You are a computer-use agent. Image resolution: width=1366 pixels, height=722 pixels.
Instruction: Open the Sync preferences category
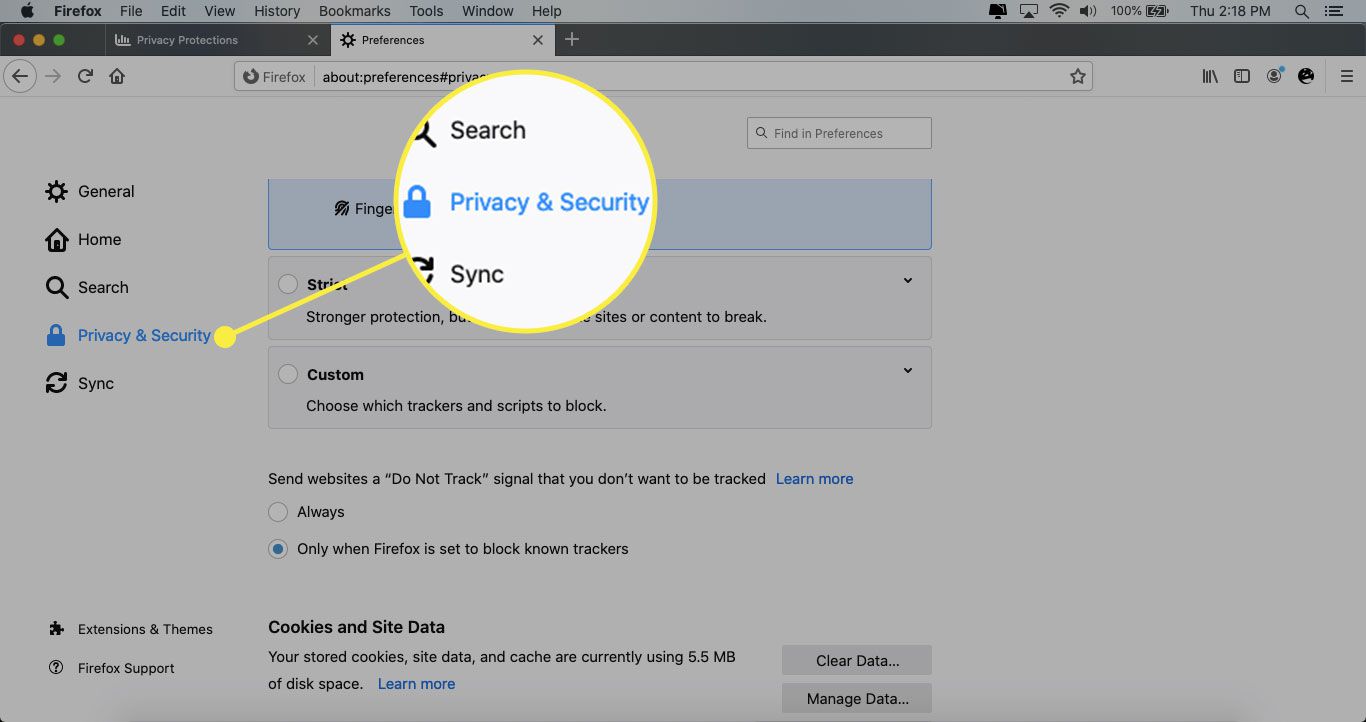[x=80, y=383]
